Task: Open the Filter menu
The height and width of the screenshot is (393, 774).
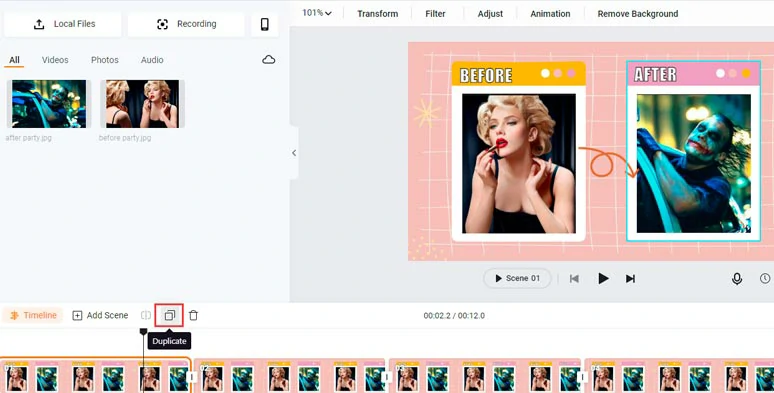Action: (x=435, y=14)
